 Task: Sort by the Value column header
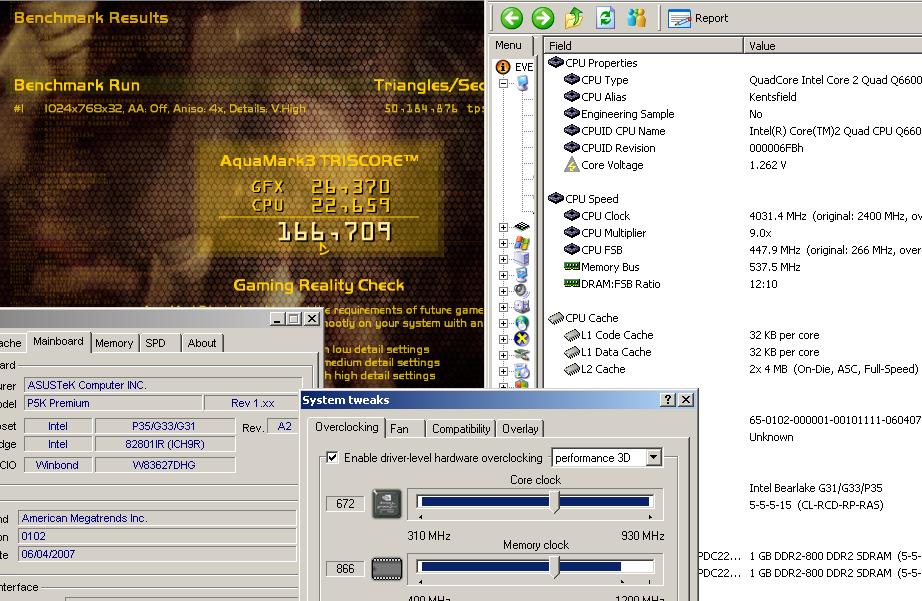coord(833,45)
